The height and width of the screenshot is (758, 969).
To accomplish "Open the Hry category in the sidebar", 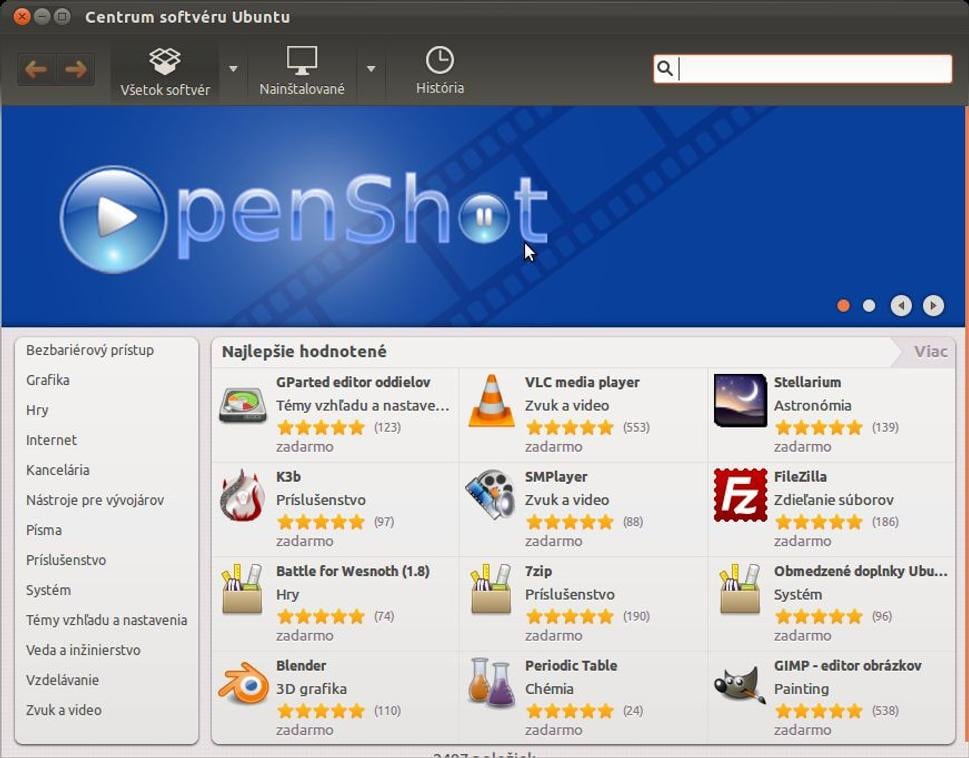I will pos(37,410).
